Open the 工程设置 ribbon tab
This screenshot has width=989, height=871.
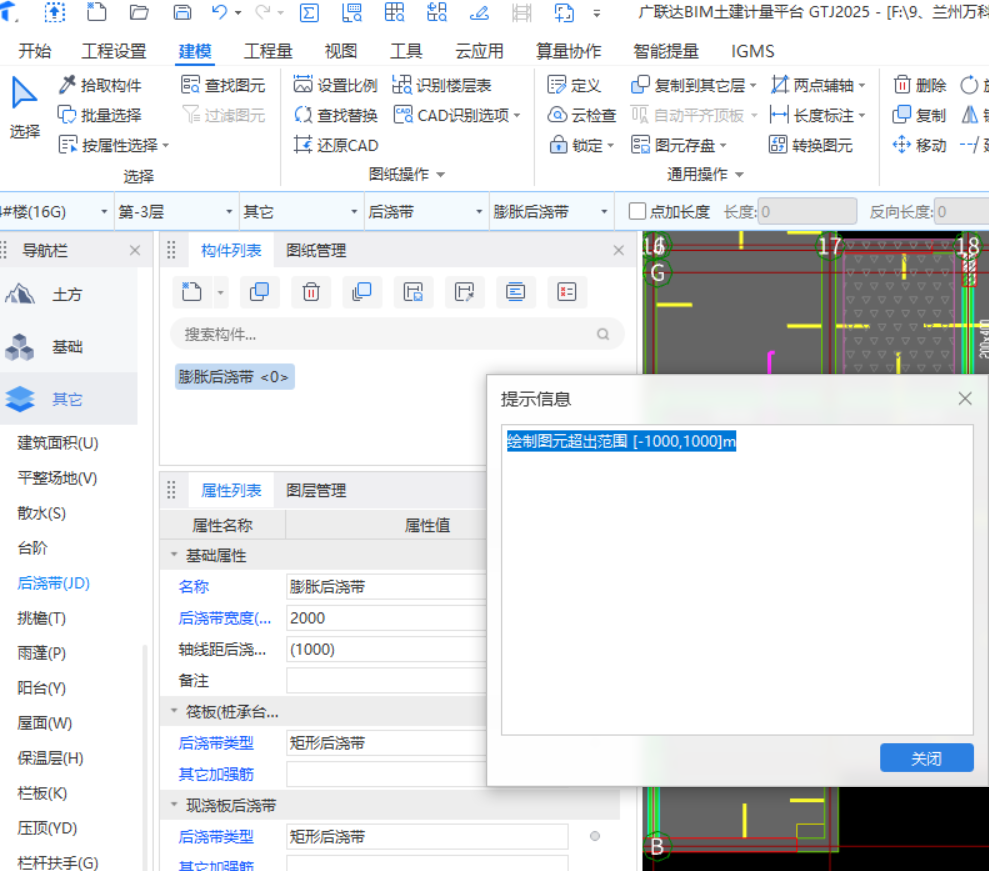pos(114,51)
